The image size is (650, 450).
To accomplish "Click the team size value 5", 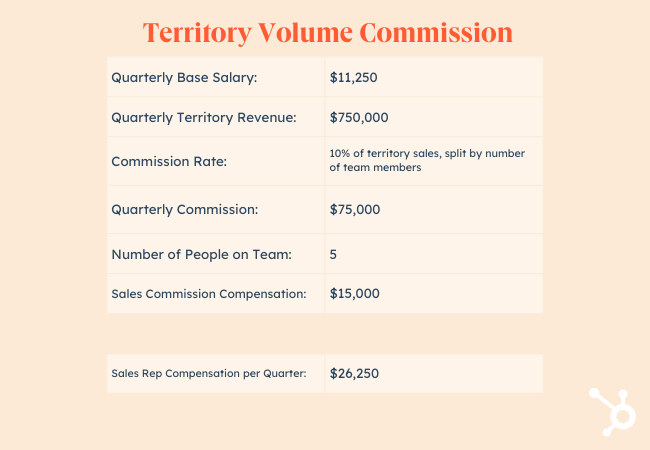I will [x=333, y=254].
